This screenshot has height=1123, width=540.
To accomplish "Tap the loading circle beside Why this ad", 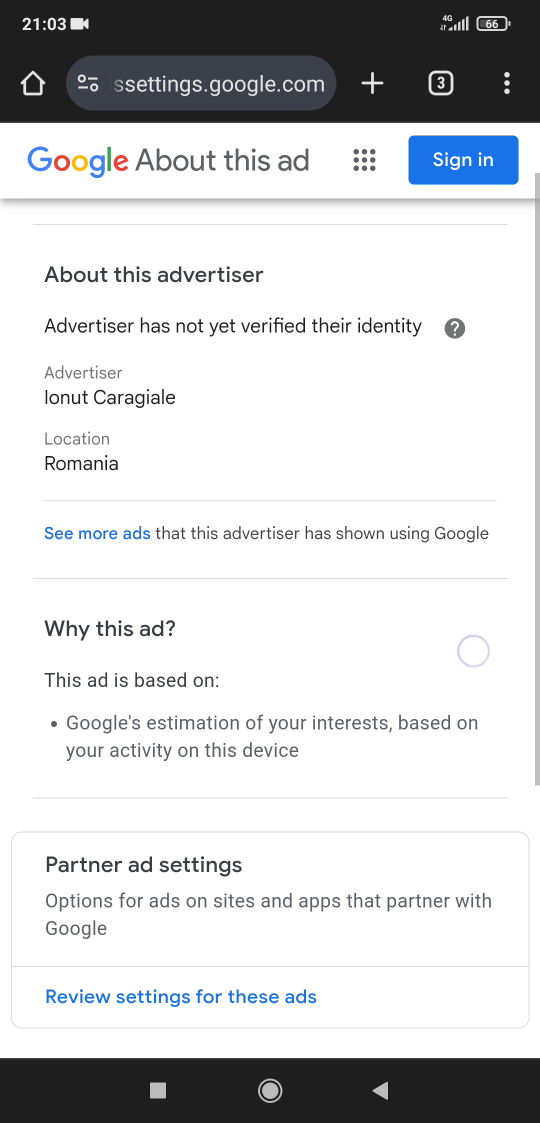I will pos(473,652).
